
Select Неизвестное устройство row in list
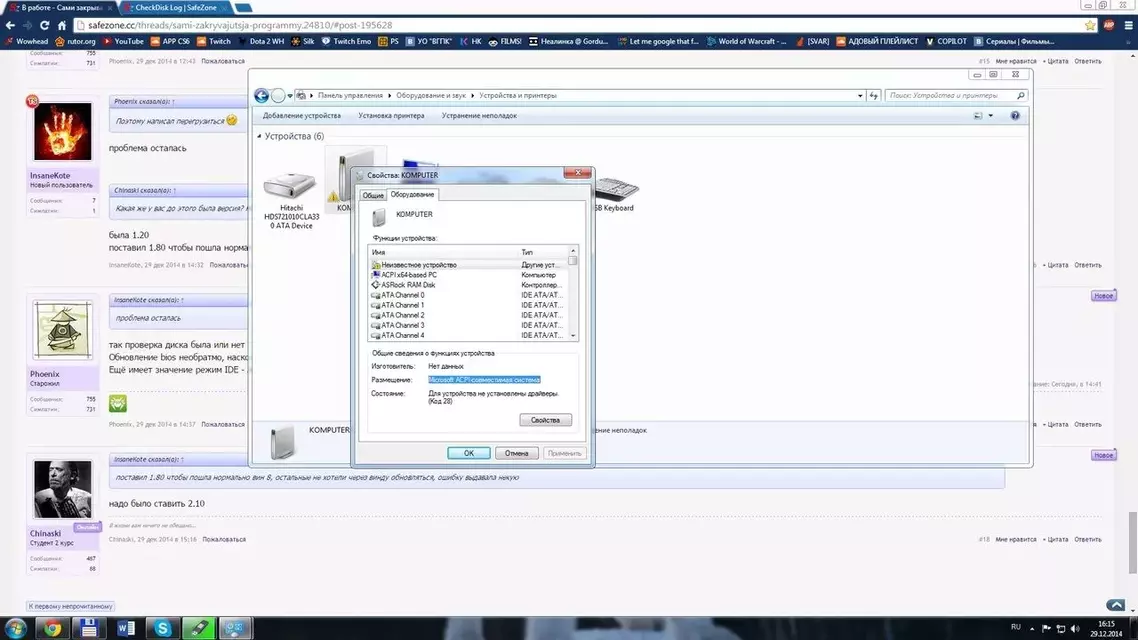pyautogui.click(x=469, y=266)
